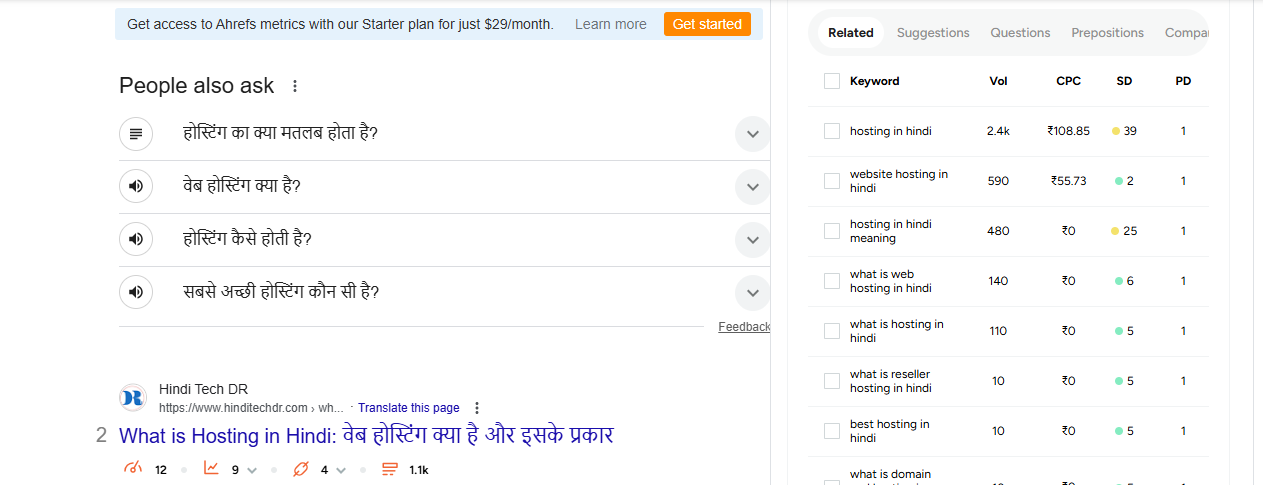Open dropdown arrow beside metric value 9
Screen dimensions: 1263x485
tap(251, 470)
